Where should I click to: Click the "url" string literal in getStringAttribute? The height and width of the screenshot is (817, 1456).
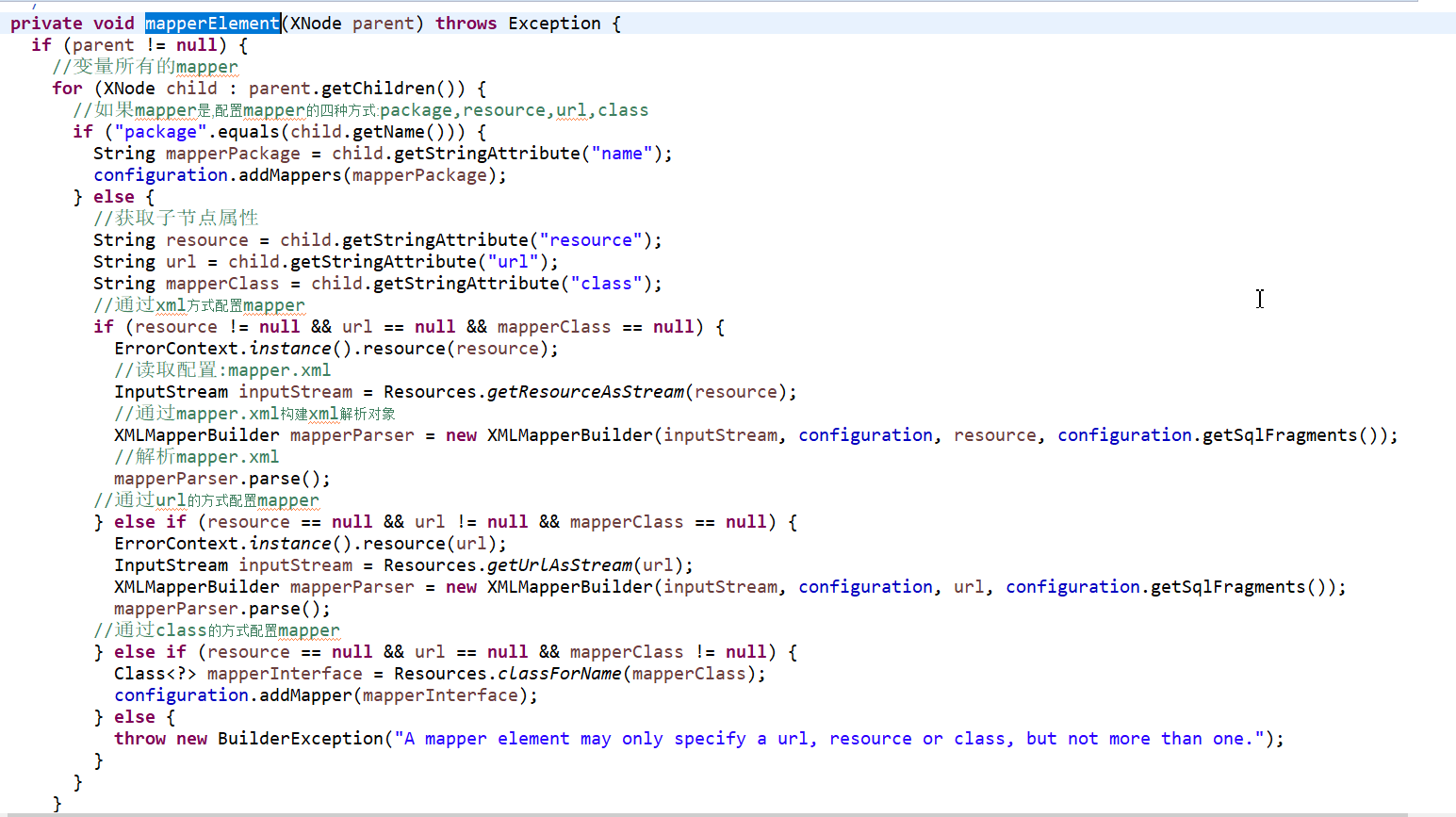513,262
